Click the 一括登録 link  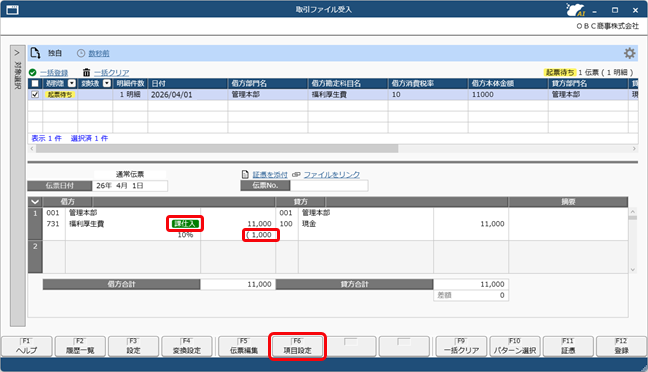54,73
